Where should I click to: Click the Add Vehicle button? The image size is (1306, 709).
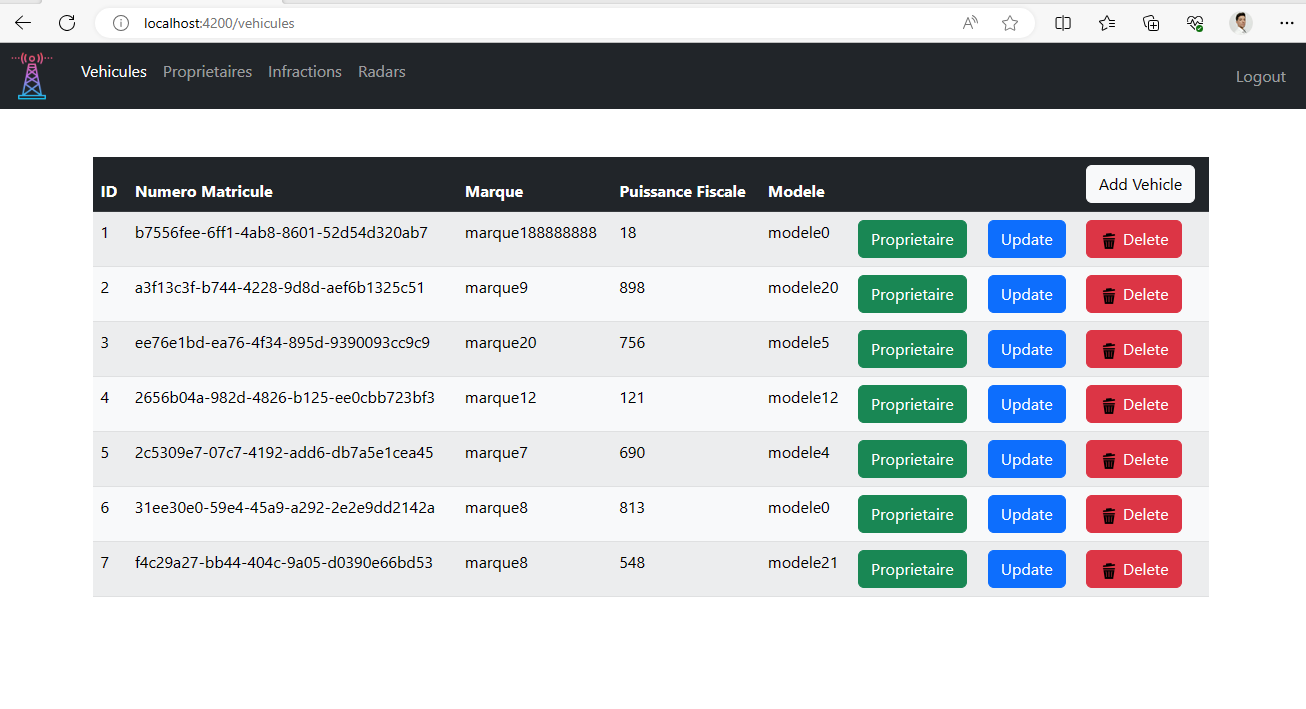coord(1139,184)
